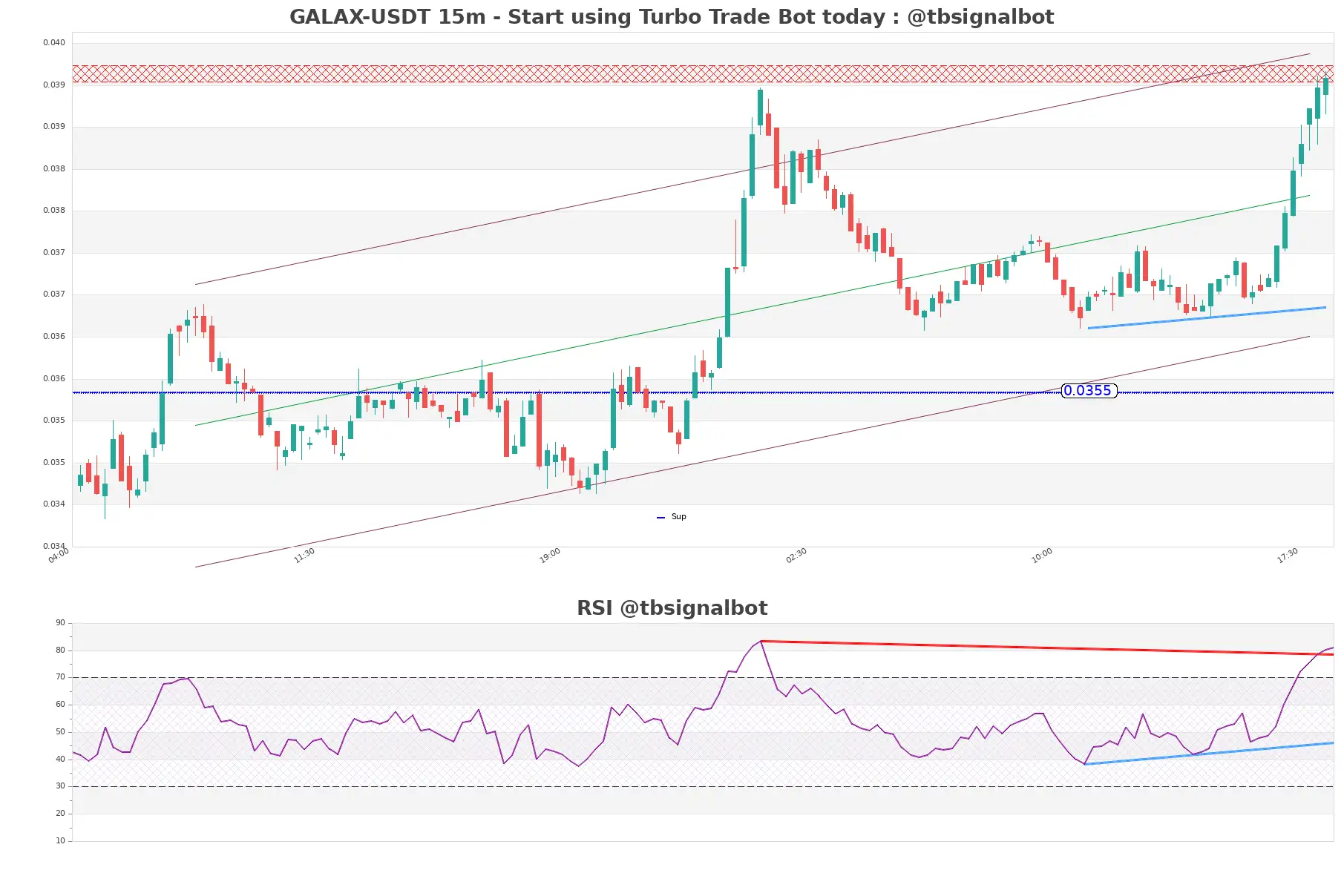The height and width of the screenshot is (896, 1344).
Task: Click the GALAX-USDT 15m chart title
Action: pyautogui.click(x=671, y=16)
